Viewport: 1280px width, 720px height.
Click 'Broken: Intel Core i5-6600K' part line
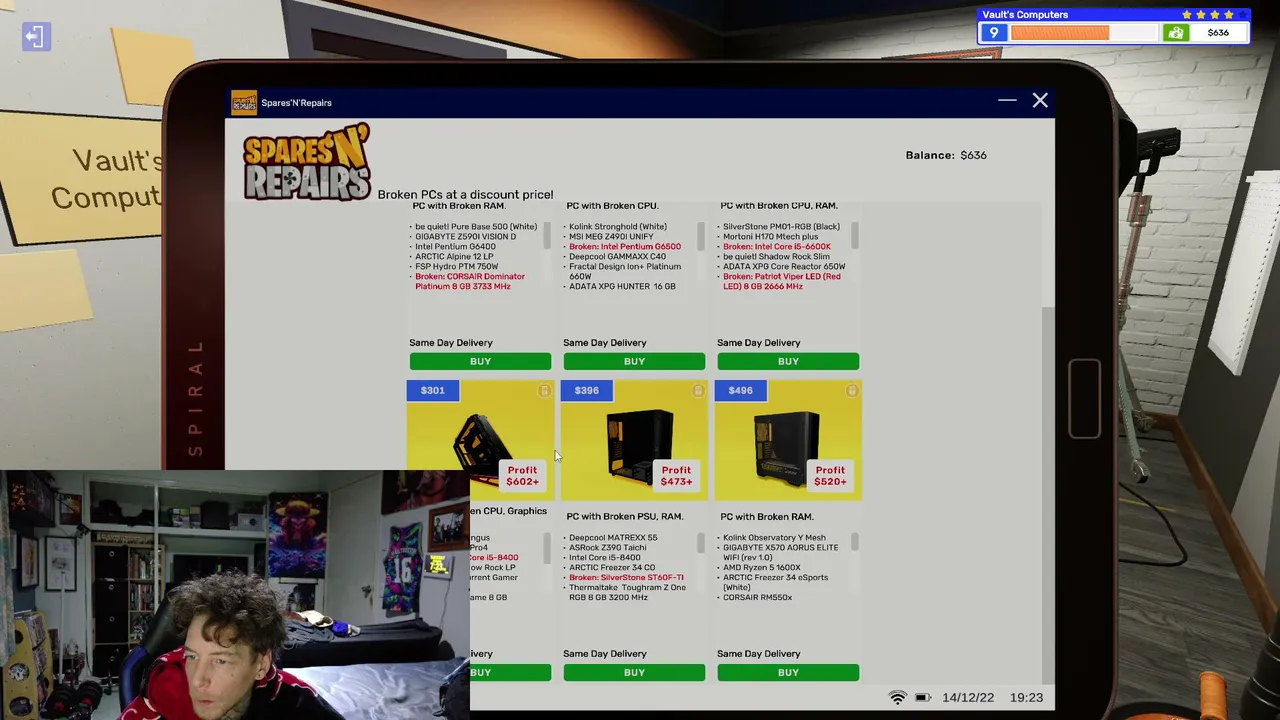[x=777, y=247]
